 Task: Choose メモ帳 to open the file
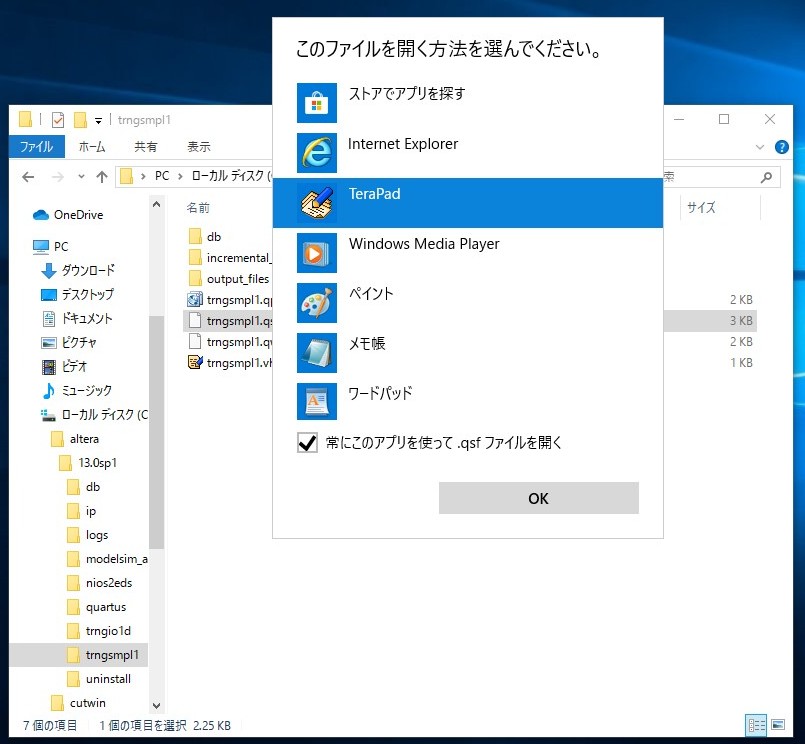(468, 353)
